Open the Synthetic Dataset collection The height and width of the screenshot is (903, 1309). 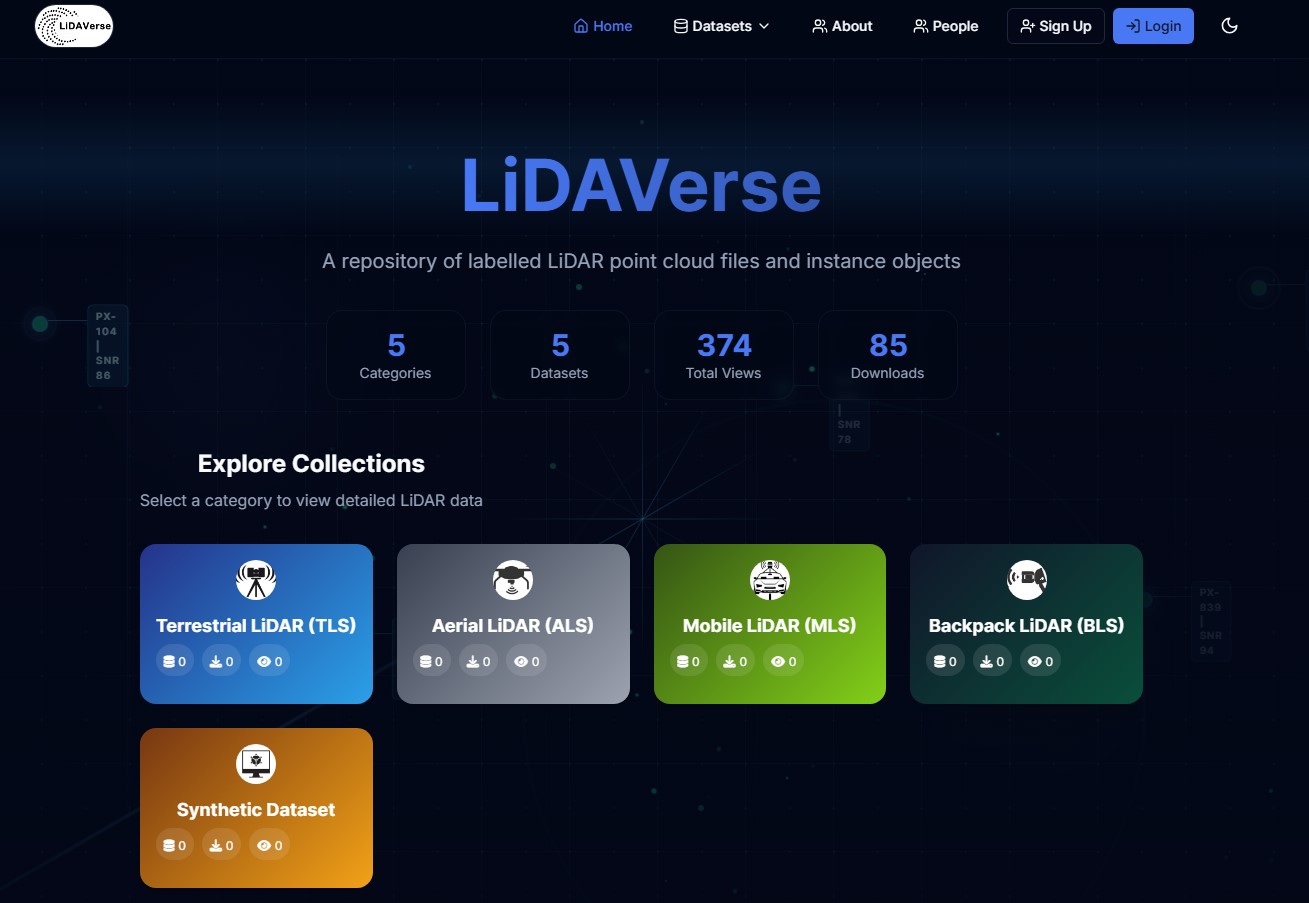point(256,808)
